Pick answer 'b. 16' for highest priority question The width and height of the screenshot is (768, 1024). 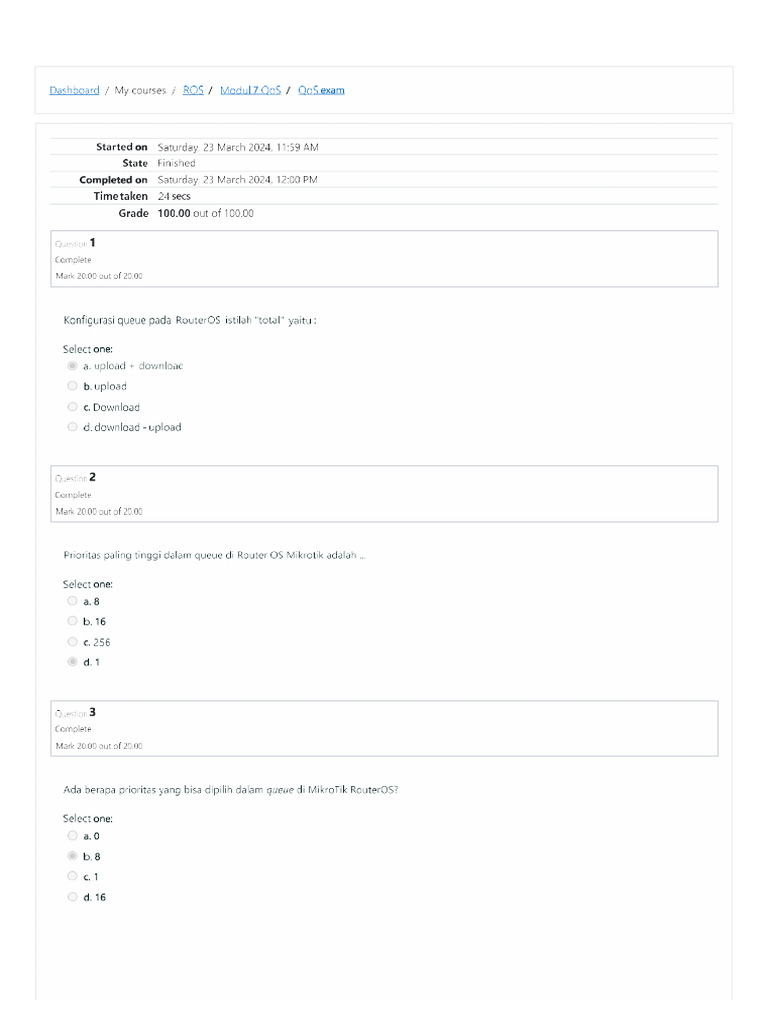tap(72, 621)
